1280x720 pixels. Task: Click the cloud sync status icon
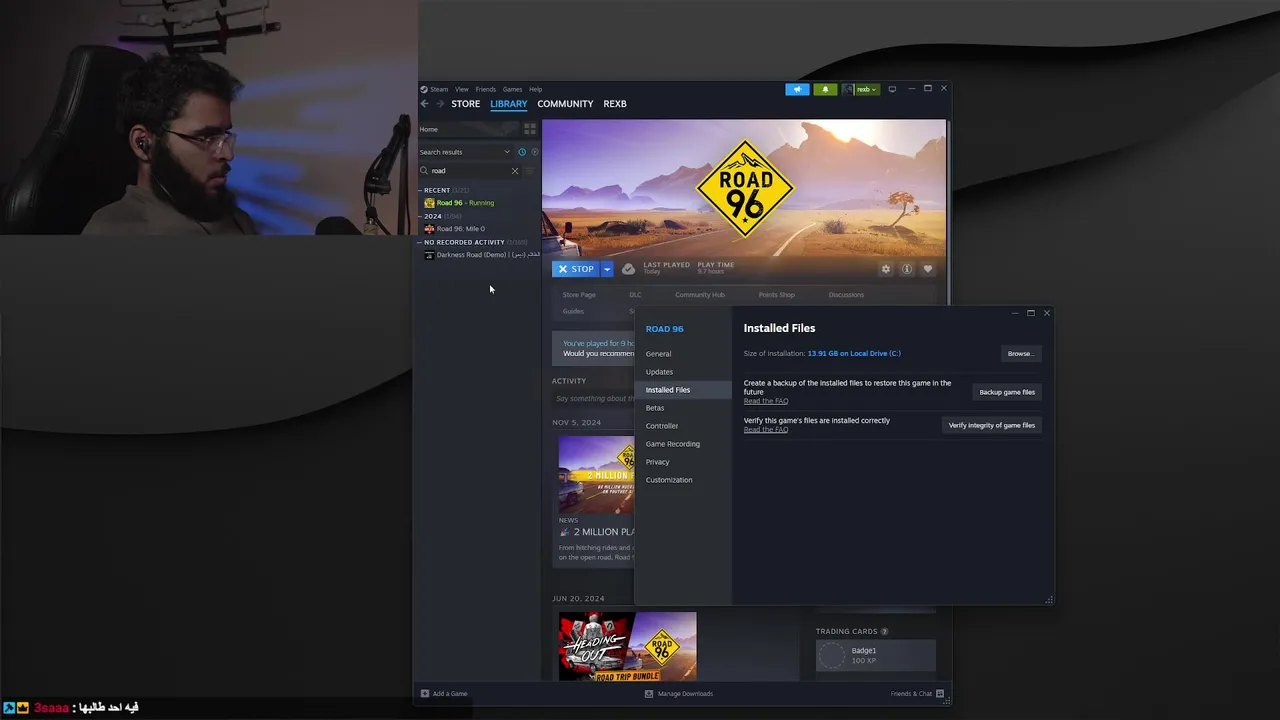click(x=628, y=269)
